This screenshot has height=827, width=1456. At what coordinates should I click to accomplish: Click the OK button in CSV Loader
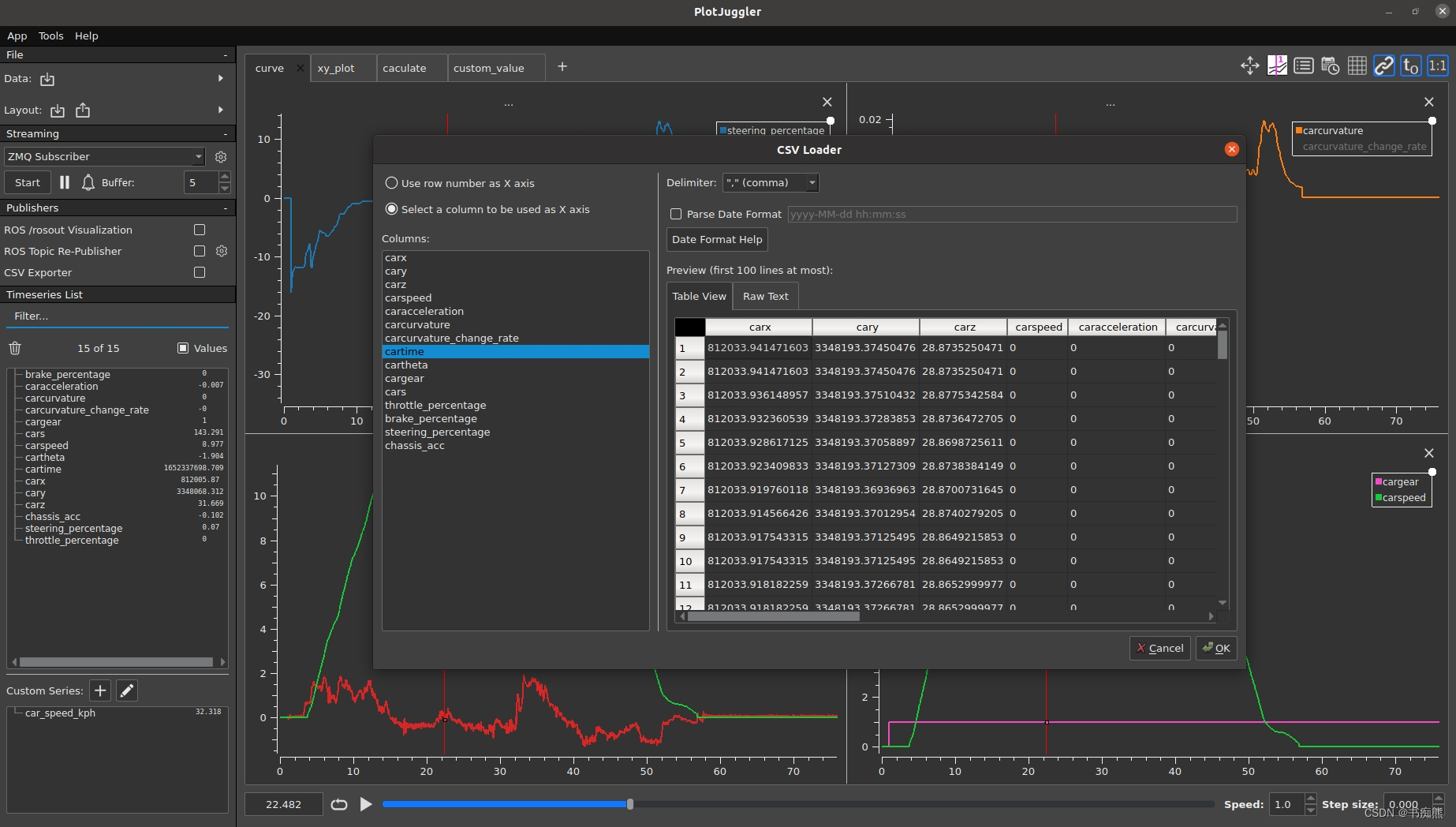click(x=1216, y=648)
